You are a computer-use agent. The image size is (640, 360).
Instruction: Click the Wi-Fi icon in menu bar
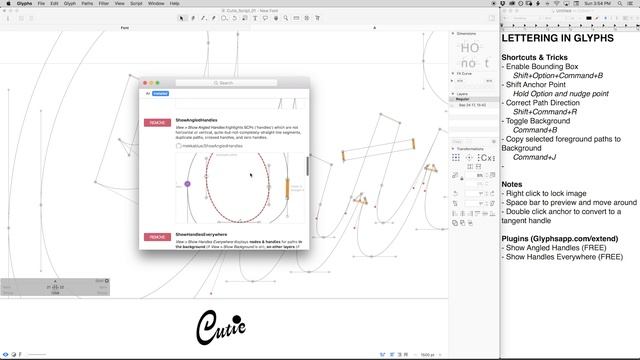coord(557,3)
